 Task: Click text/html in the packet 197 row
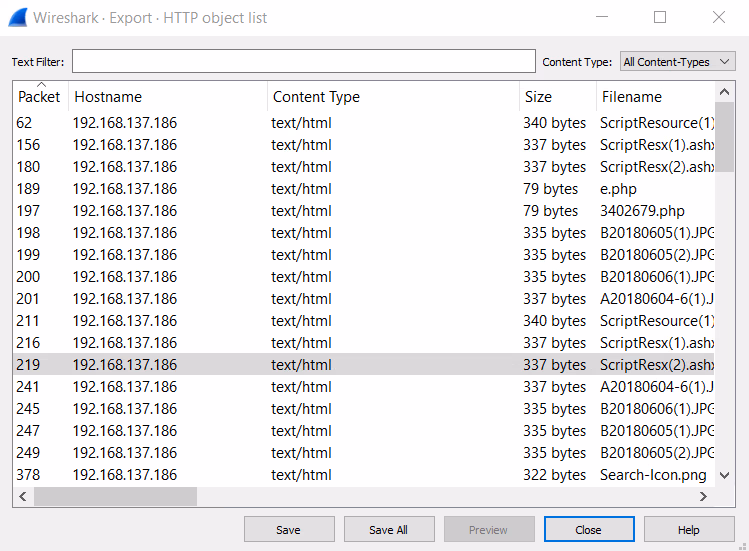(301, 211)
